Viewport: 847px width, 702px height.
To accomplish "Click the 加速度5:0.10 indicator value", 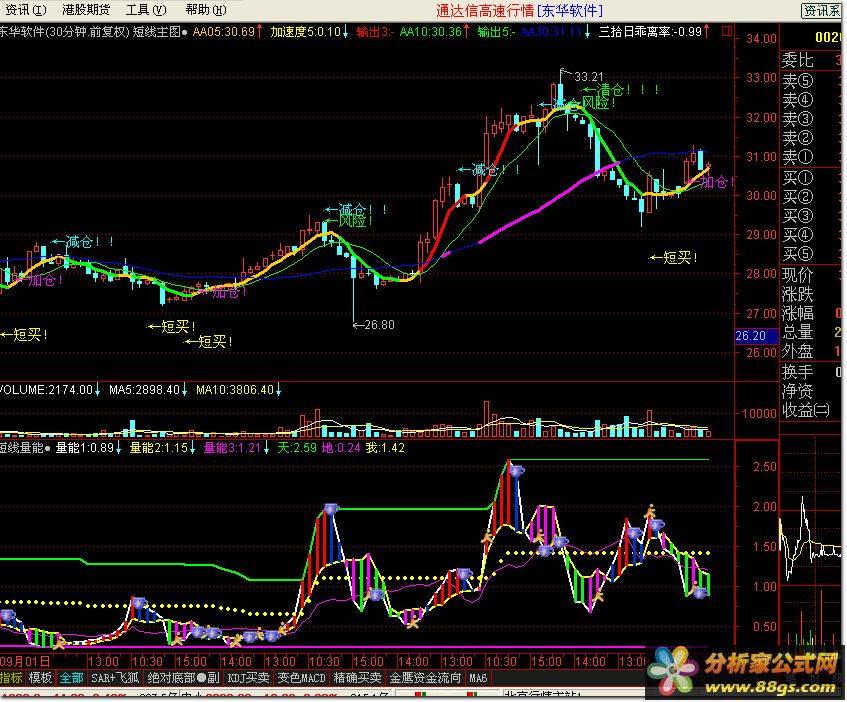I will 306,32.
